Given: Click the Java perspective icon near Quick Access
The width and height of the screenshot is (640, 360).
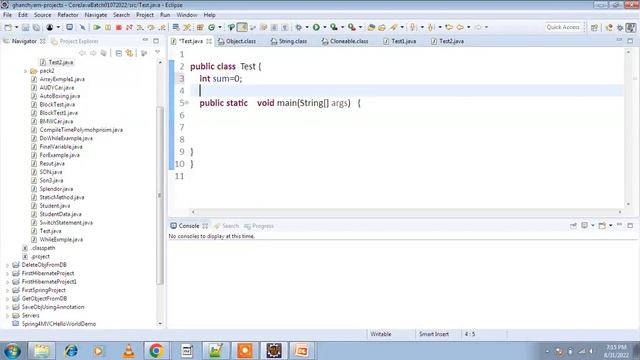Looking at the screenshot, I should pos(609,27).
